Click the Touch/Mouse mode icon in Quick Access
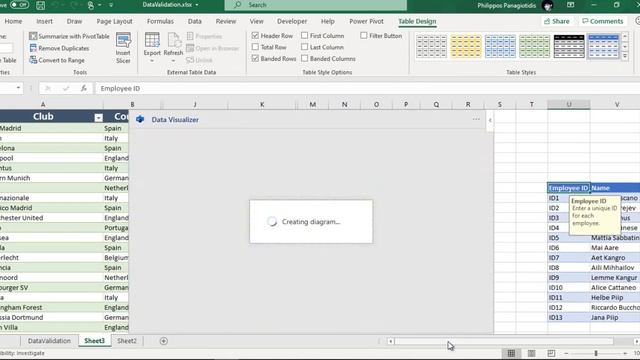Image resolution: width=640 pixels, height=360 pixels. click(x=91, y=5)
